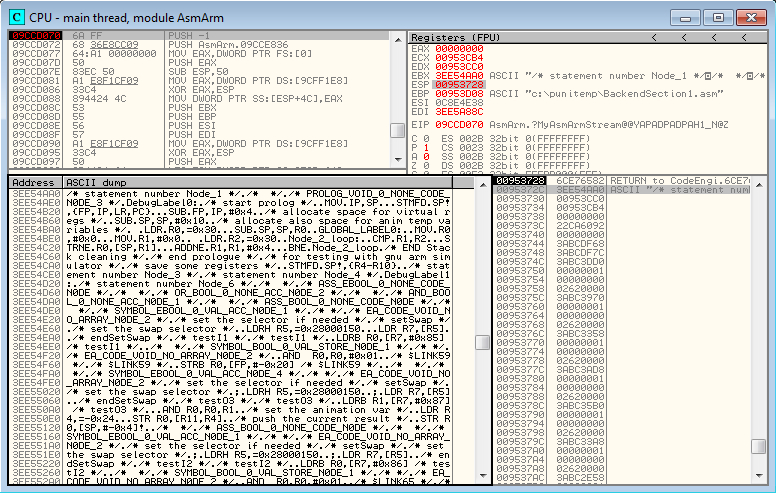Select the PUSH EBX instruction
Image resolution: width=776 pixels, height=493 pixels.
click(x=192, y=107)
